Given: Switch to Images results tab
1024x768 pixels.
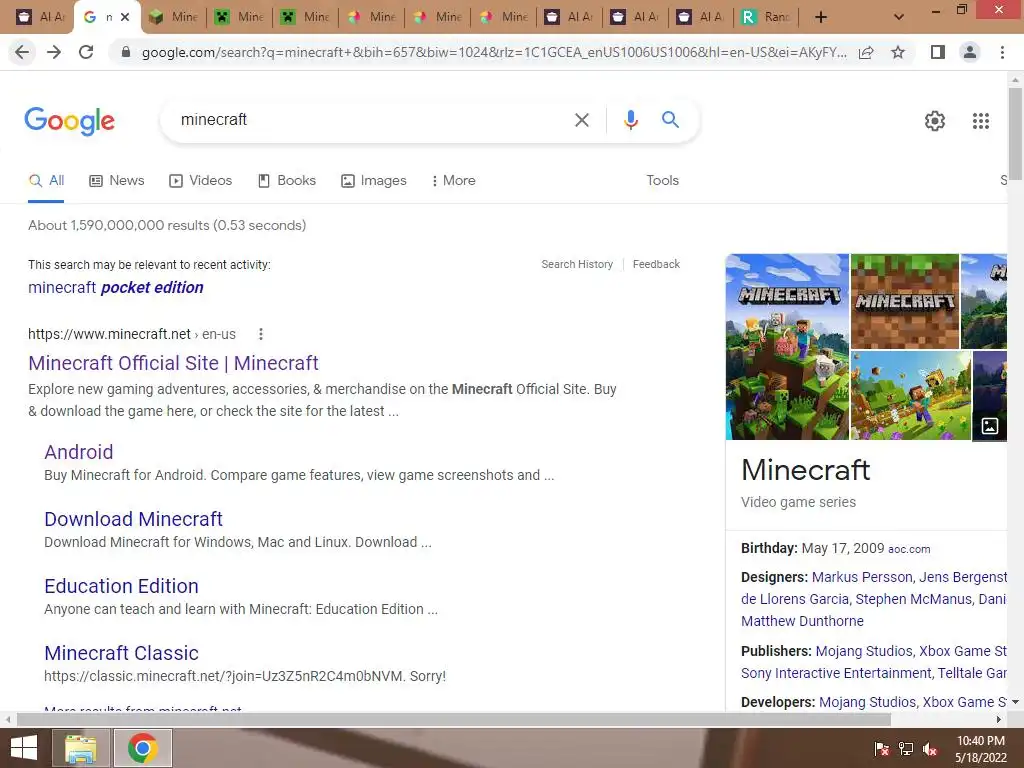Looking at the screenshot, I should 374,181.
